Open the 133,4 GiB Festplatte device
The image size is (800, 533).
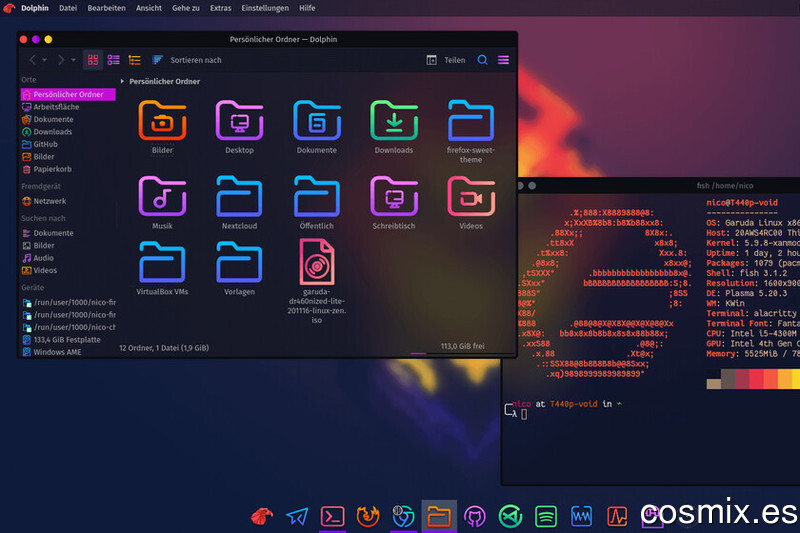(x=68, y=340)
